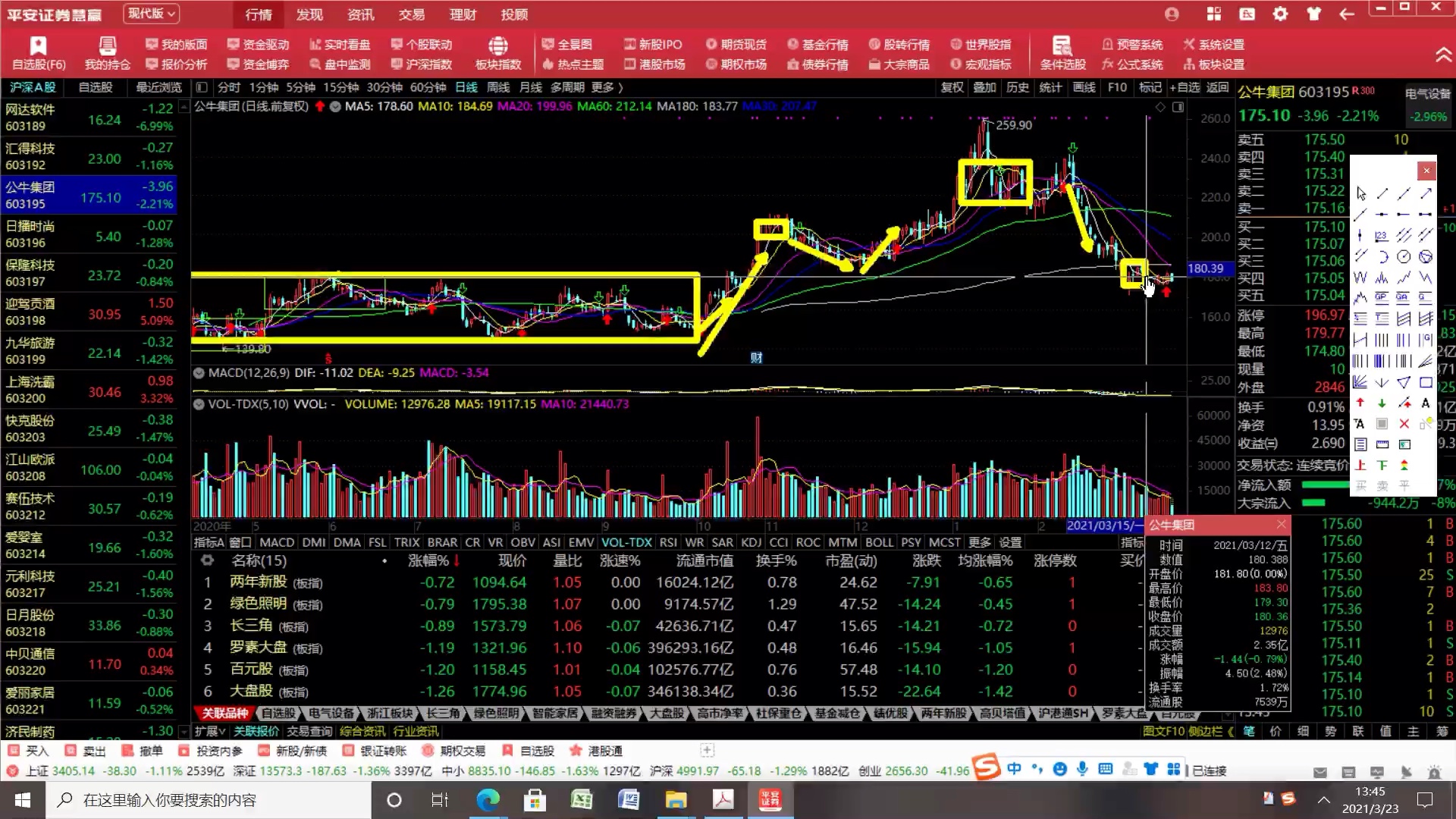Click the Windows search input field
Image resolution: width=1456 pixels, height=819 pixels.
point(200,800)
